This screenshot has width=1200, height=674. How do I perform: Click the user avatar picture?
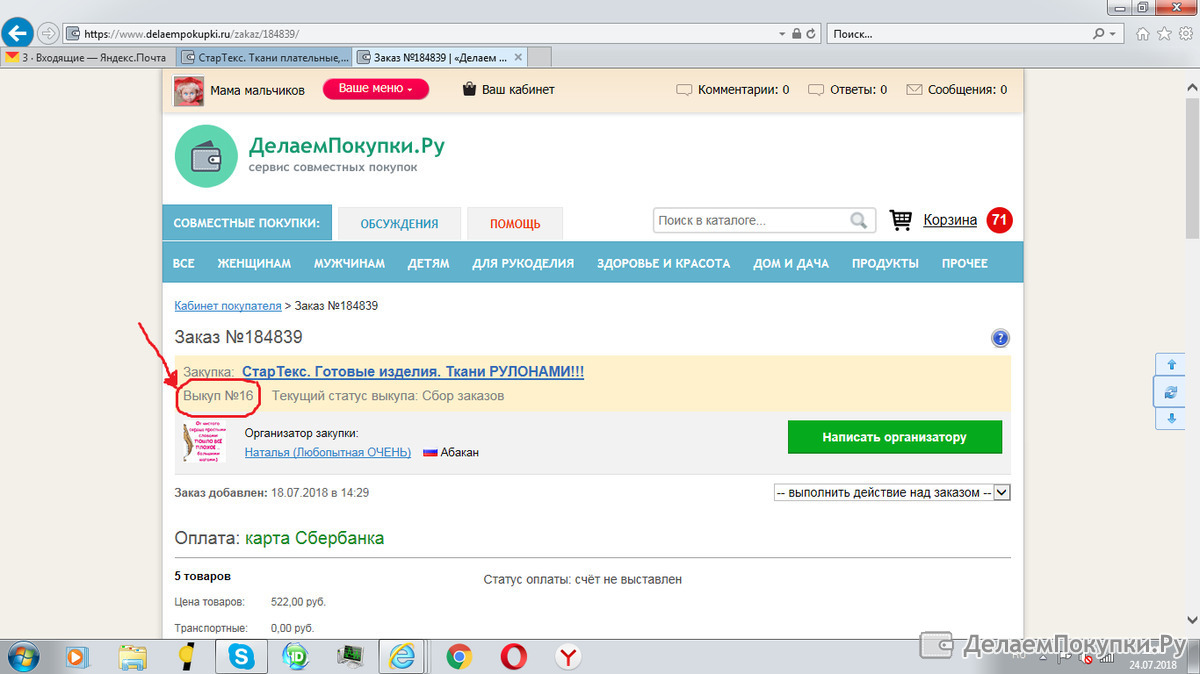tap(189, 91)
